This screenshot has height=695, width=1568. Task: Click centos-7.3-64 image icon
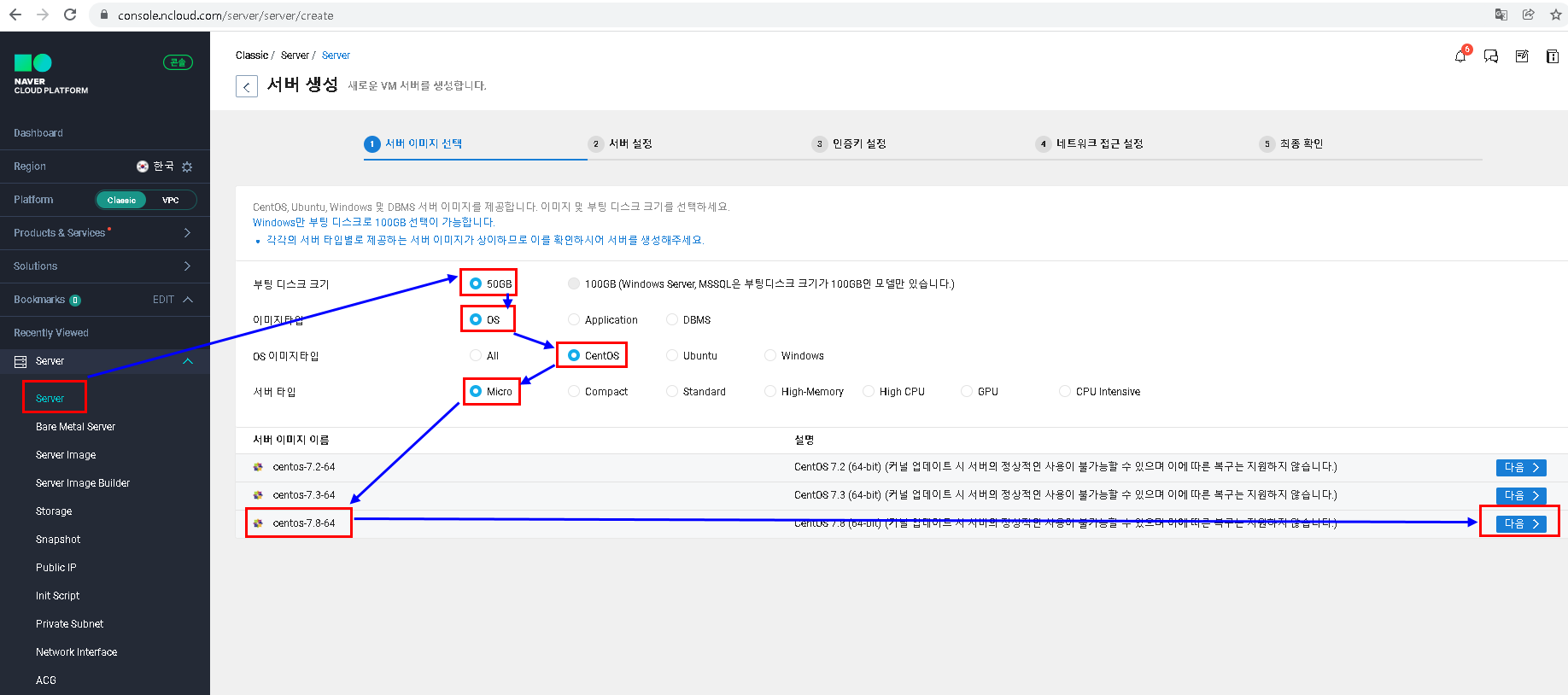(258, 495)
